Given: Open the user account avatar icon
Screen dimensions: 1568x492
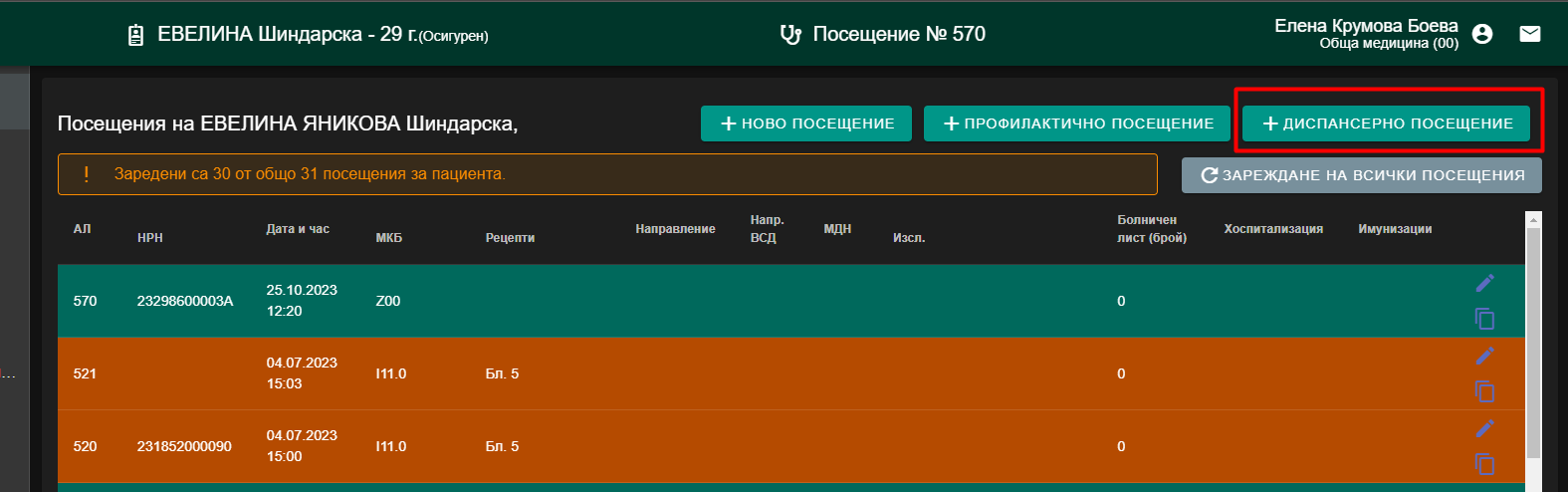Looking at the screenshot, I should coord(1482,34).
